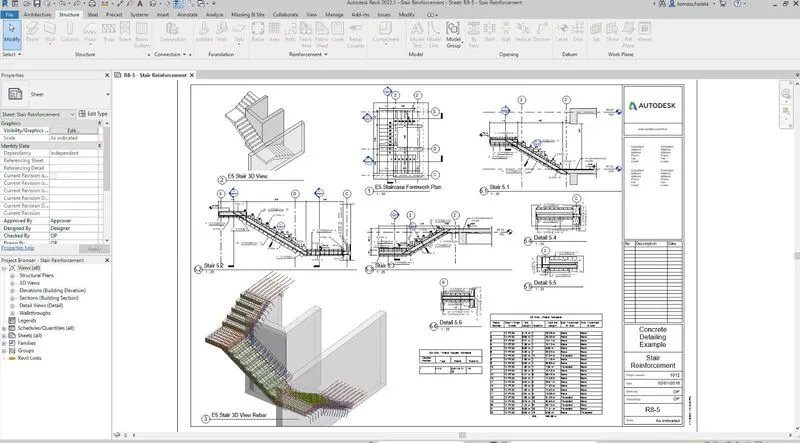Switch to the Collaborate ribbon tab

[285, 15]
